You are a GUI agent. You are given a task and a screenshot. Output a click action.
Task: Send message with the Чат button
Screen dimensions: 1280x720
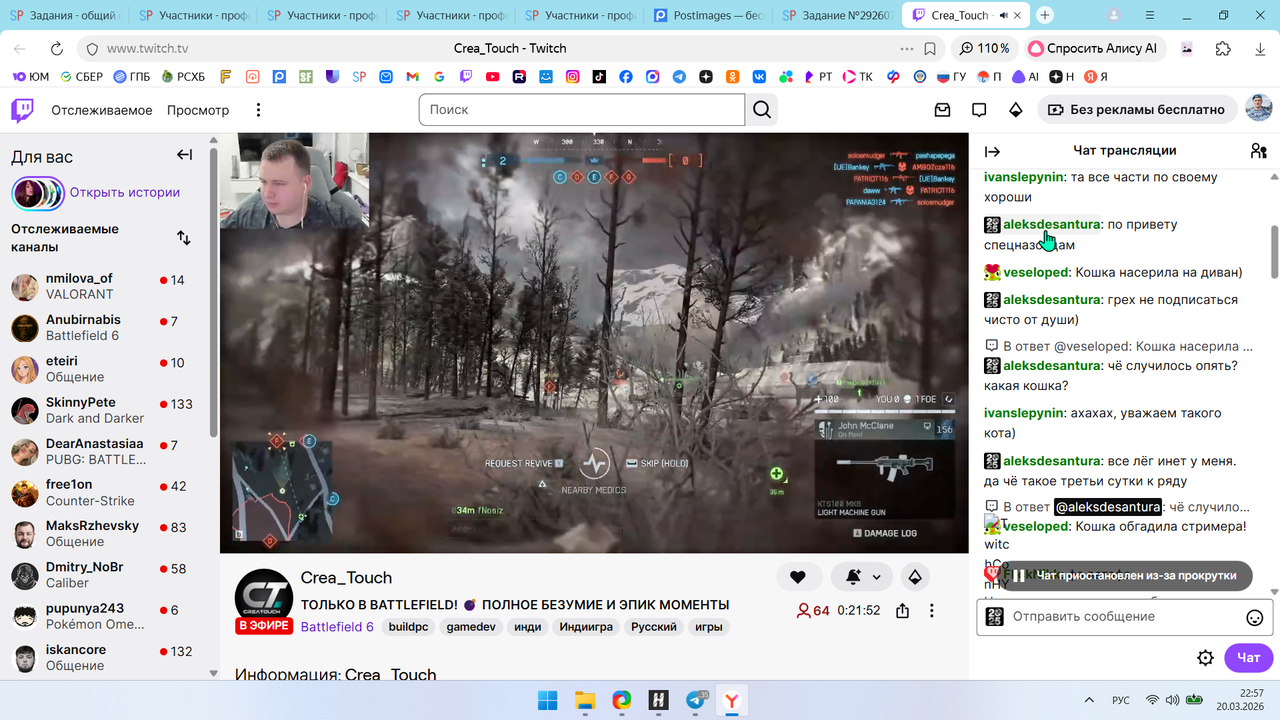tap(1248, 657)
